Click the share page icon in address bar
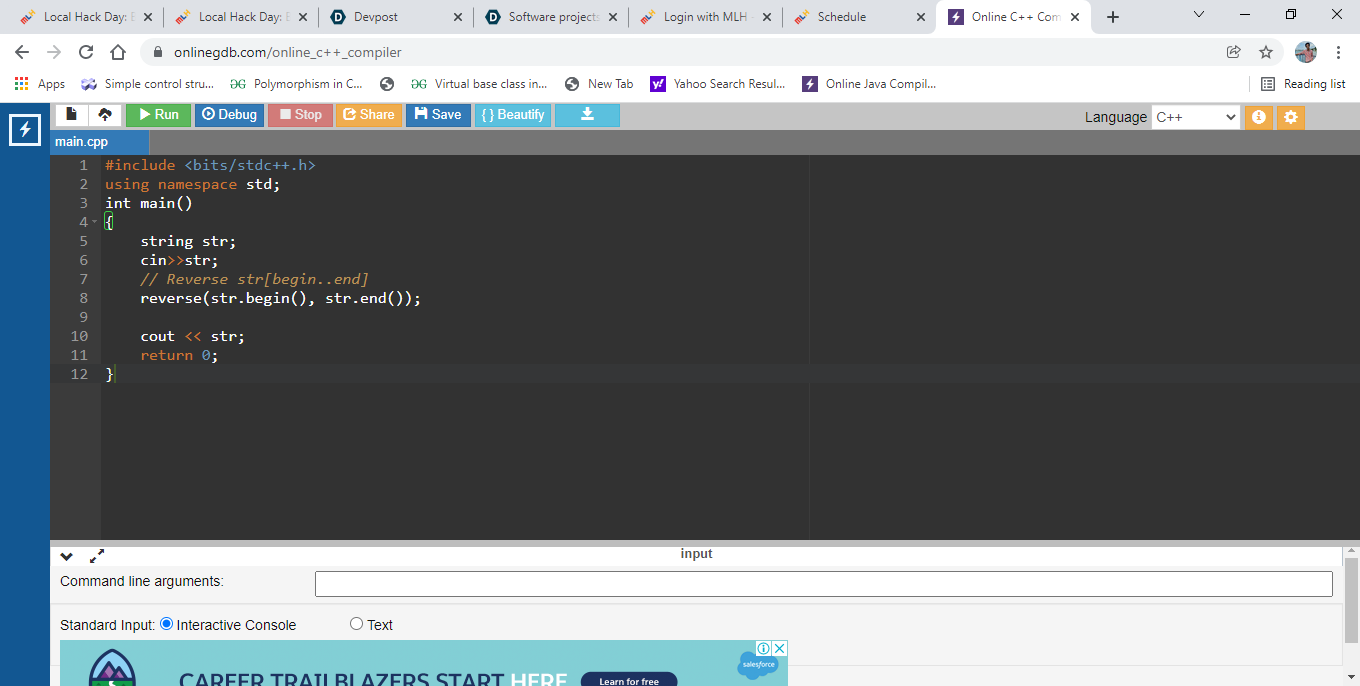1360x686 pixels. [1234, 52]
